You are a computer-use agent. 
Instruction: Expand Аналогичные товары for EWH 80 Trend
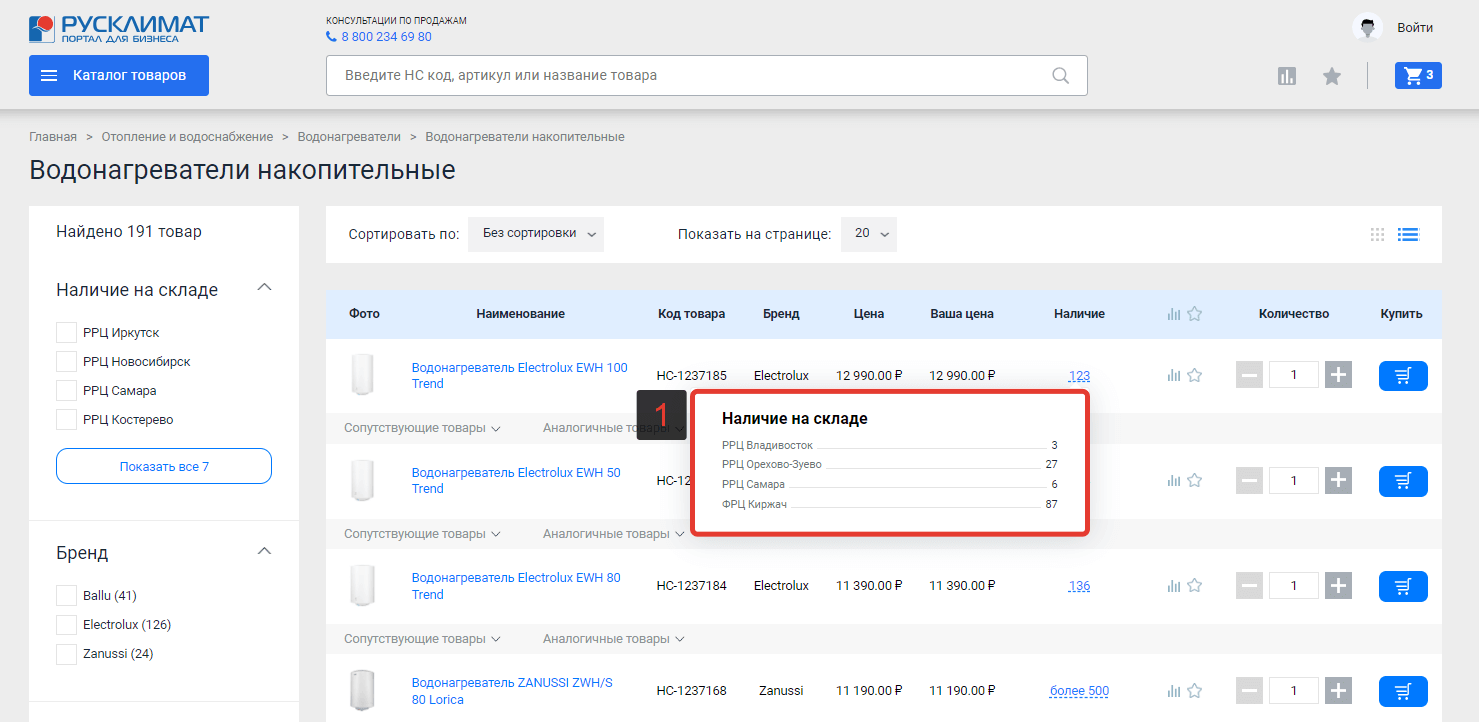614,639
